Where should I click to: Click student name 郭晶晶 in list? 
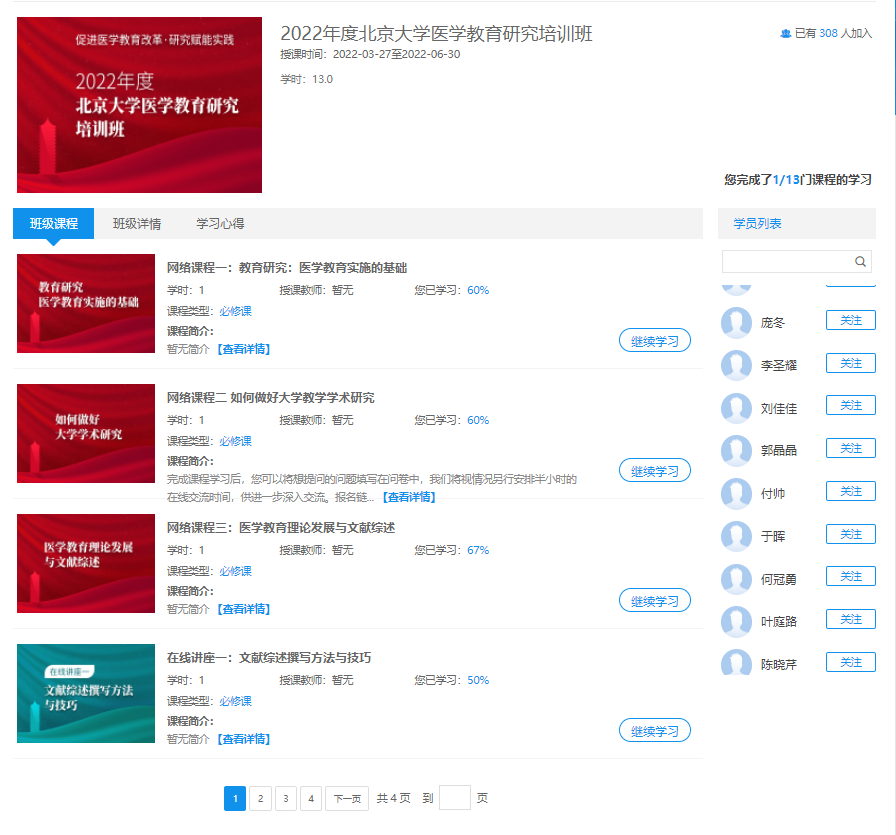pyautogui.click(x=778, y=450)
